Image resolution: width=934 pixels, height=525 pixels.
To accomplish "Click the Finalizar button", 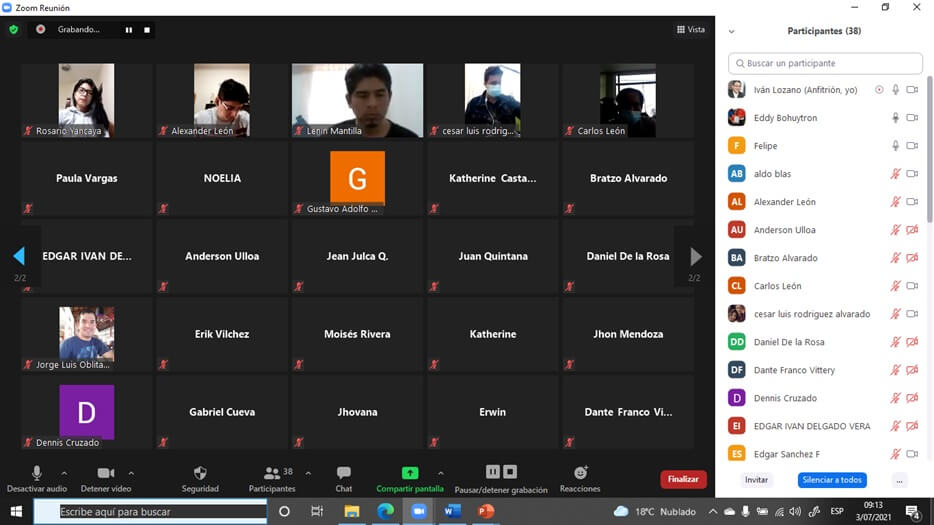I will coord(683,479).
